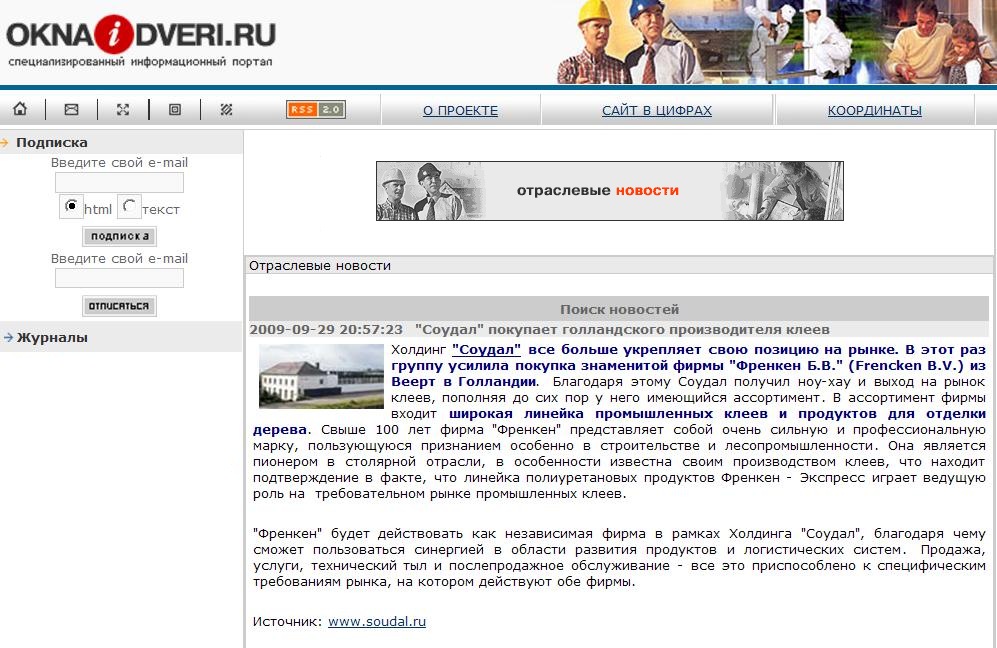Open the www.soudal.ru source link
The height and width of the screenshot is (648, 997).
tap(377, 621)
